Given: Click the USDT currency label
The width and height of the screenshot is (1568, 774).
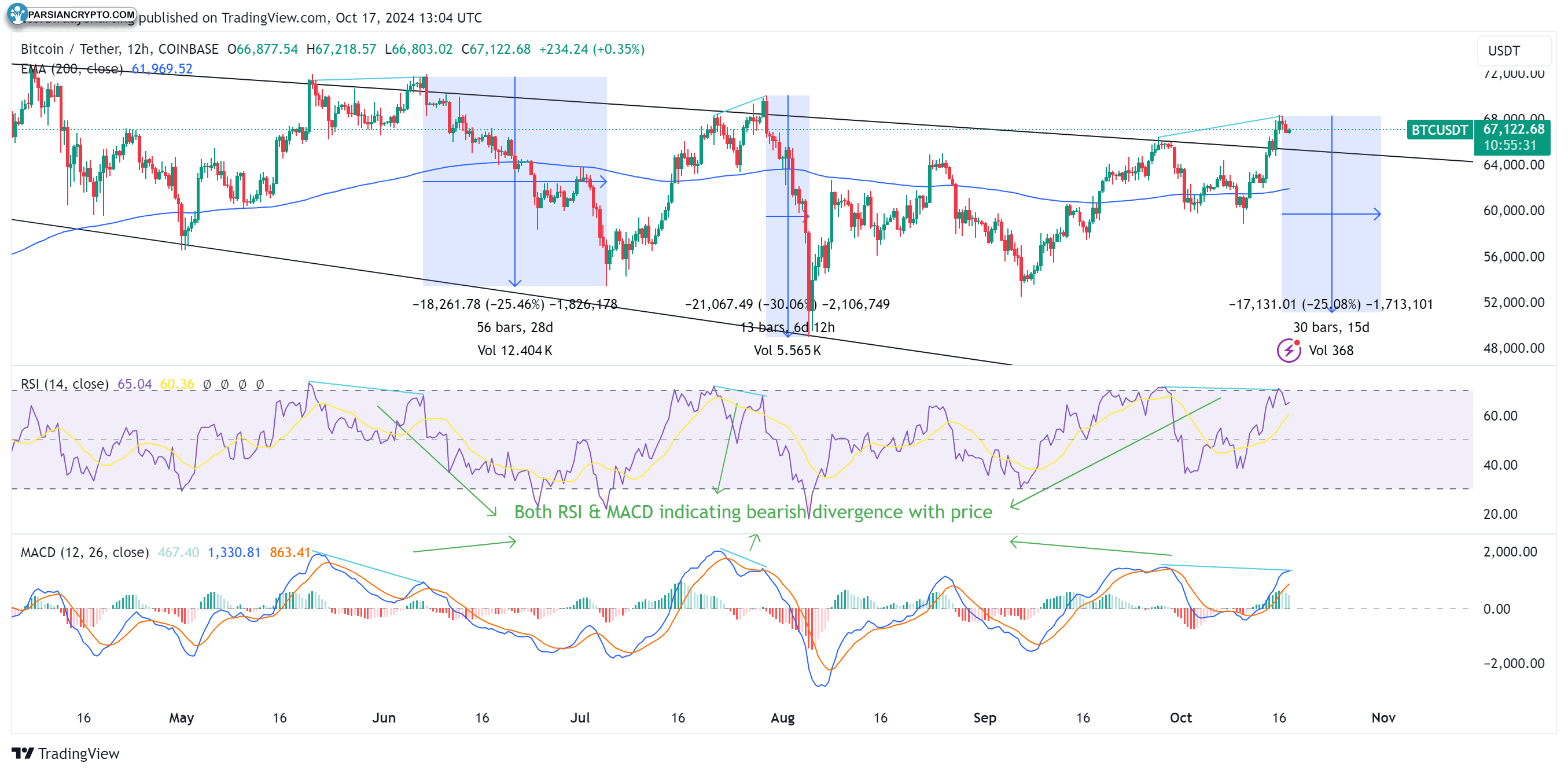Looking at the screenshot, I should point(1503,50).
